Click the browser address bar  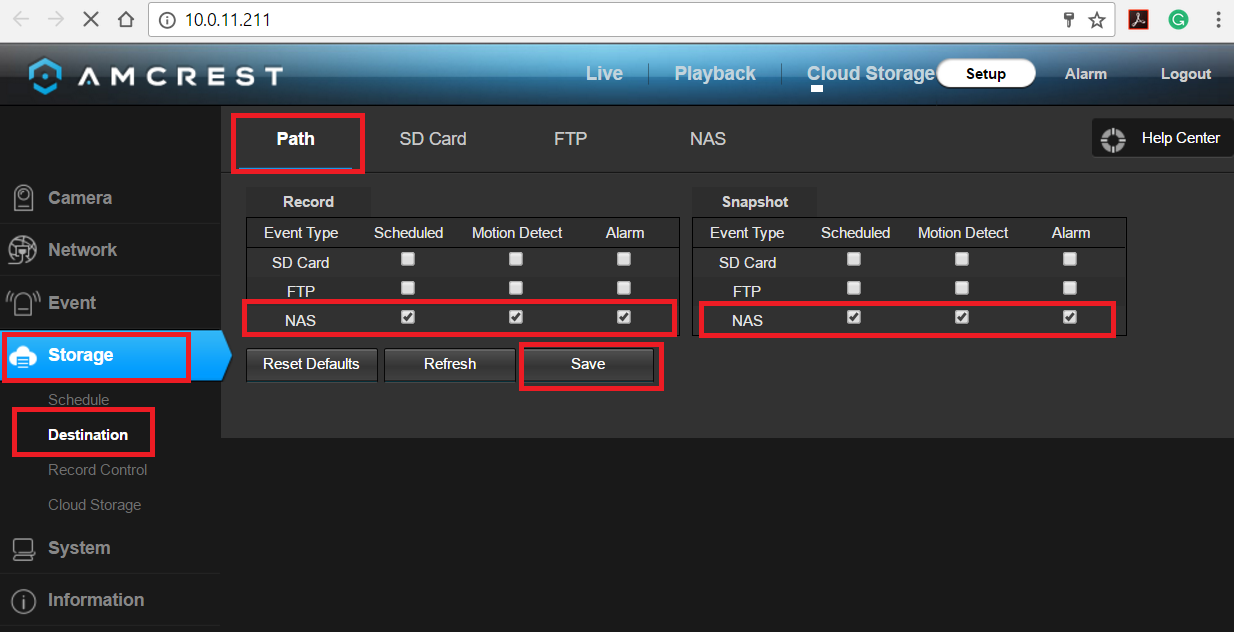[x=600, y=20]
